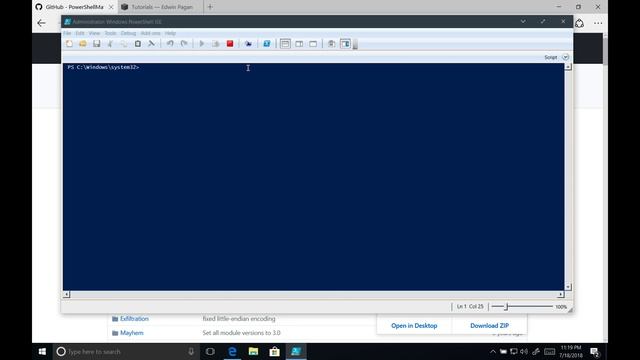Open the Help menu in PowerShell ISE
The image size is (640, 360).
pyautogui.click(x=170, y=33)
